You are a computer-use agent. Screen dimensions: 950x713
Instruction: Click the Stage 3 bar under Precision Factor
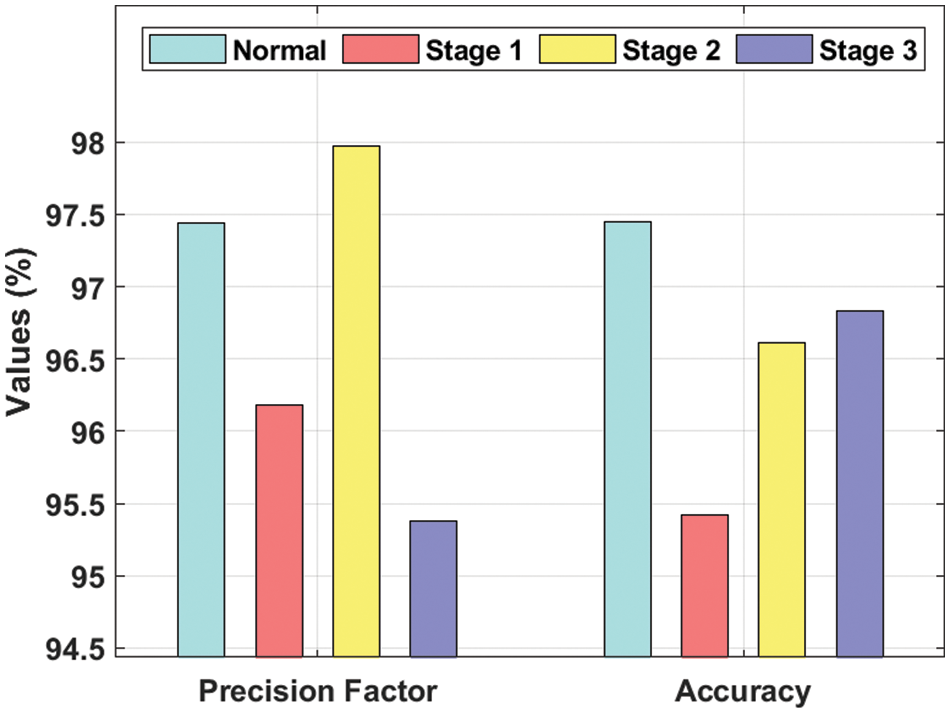click(x=434, y=589)
